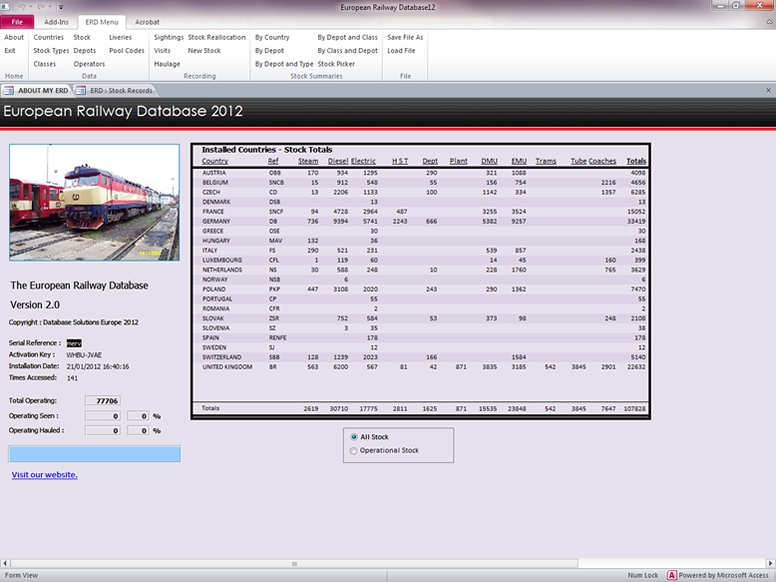The width and height of the screenshot is (776, 582).
Task: Click New Stock in the Recording group
Action: click(x=204, y=50)
